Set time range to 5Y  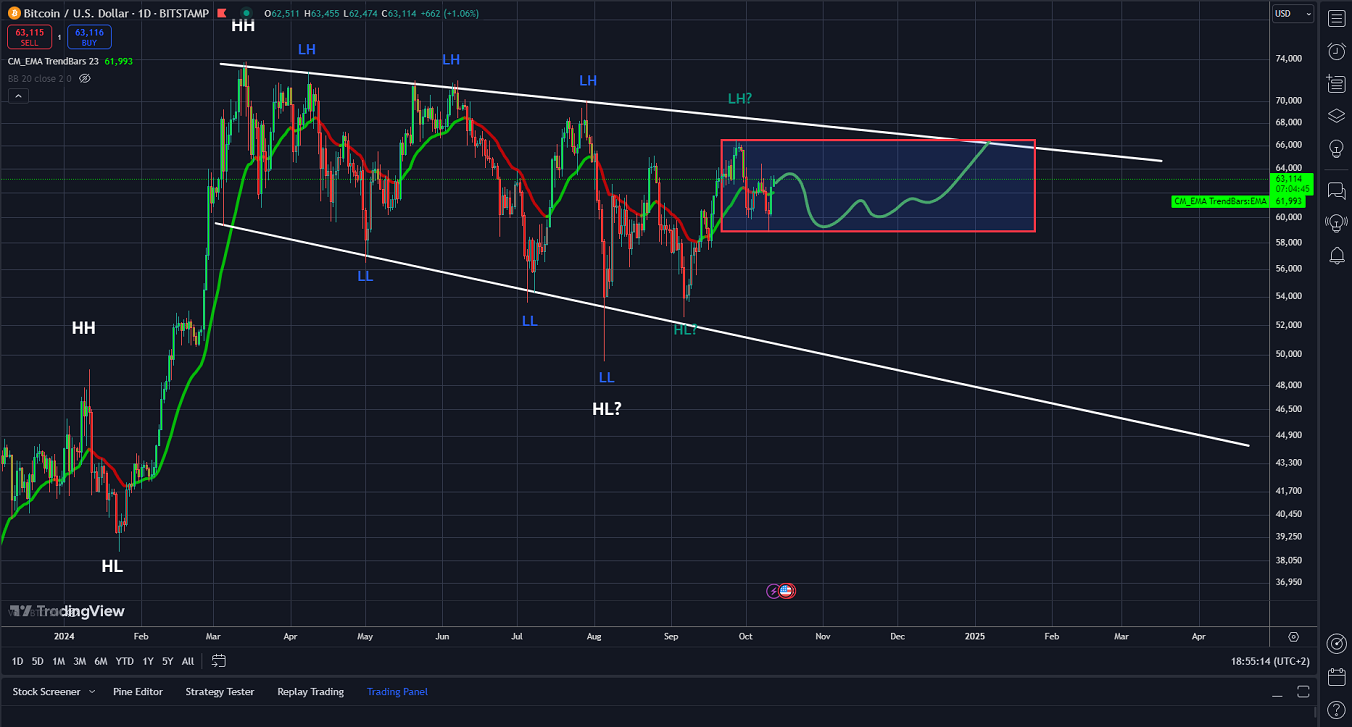[x=167, y=661]
